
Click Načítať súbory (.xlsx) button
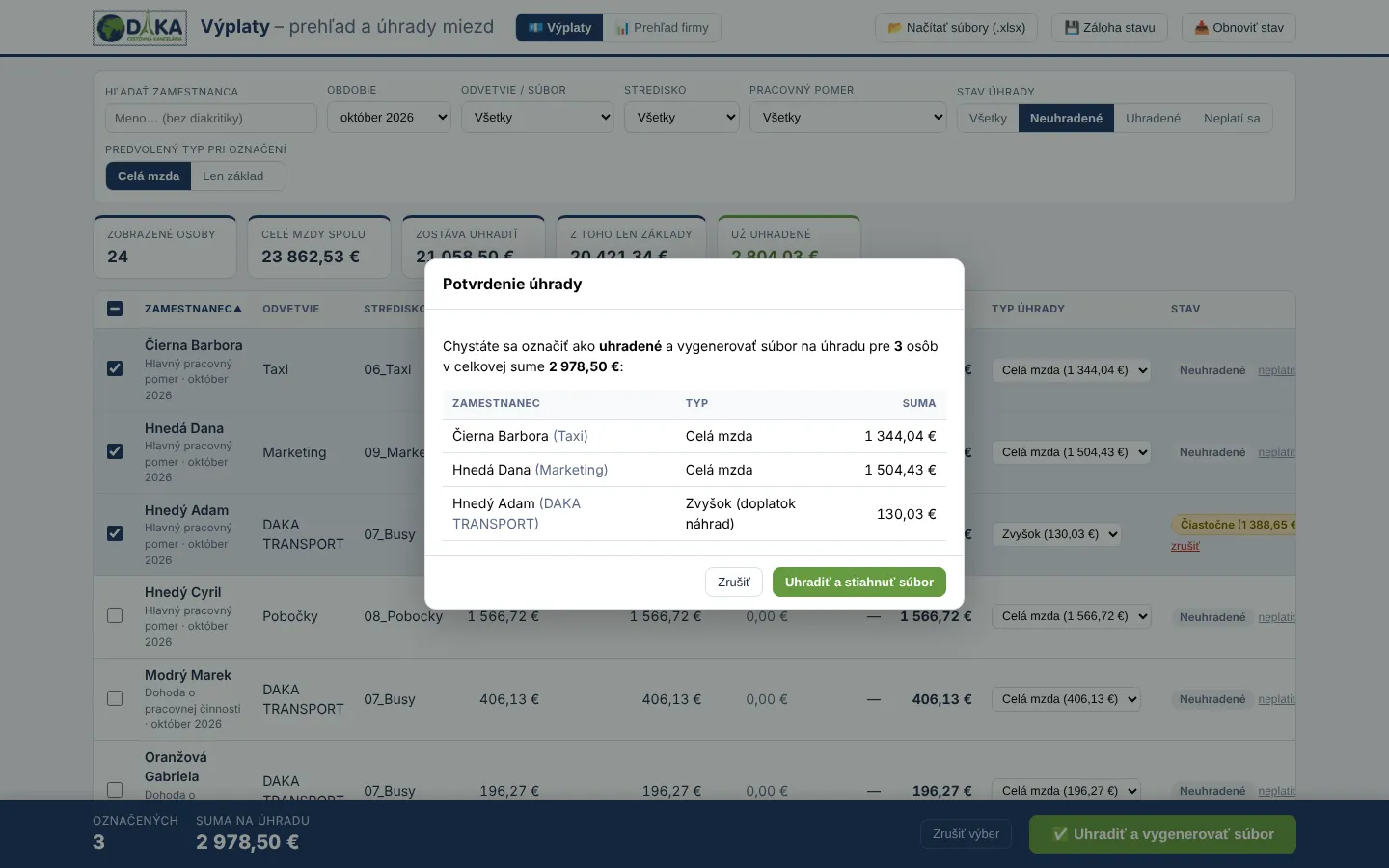(x=956, y=28)
